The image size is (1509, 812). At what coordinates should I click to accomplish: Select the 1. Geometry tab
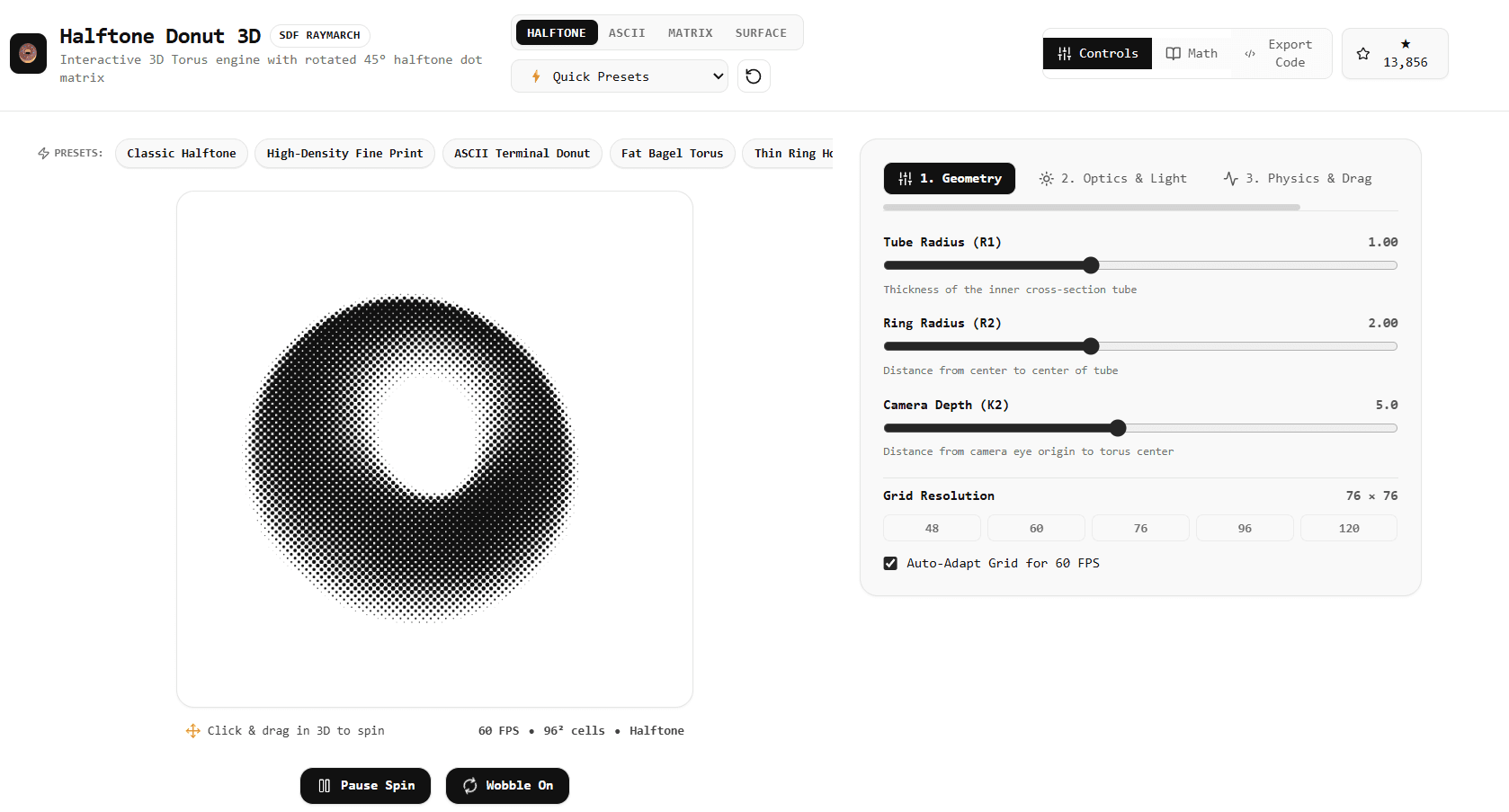950,178
